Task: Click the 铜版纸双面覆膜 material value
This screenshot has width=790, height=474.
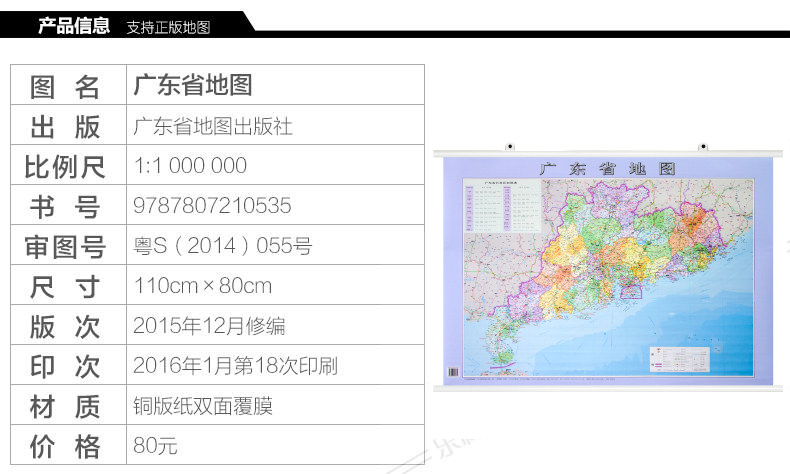Action: [203, 406]
